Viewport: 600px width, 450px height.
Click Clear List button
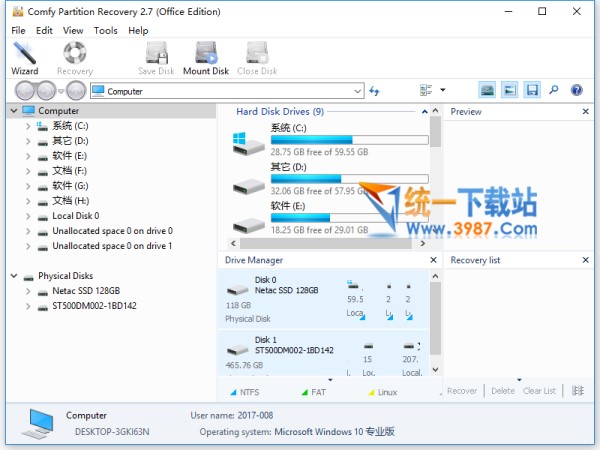[539, 391]
